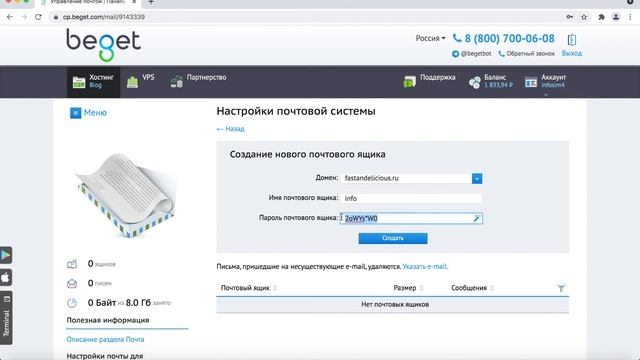The image size is (640, 360).
Task: Click the letters count envelope icon
Action: [x=72, y=283]
